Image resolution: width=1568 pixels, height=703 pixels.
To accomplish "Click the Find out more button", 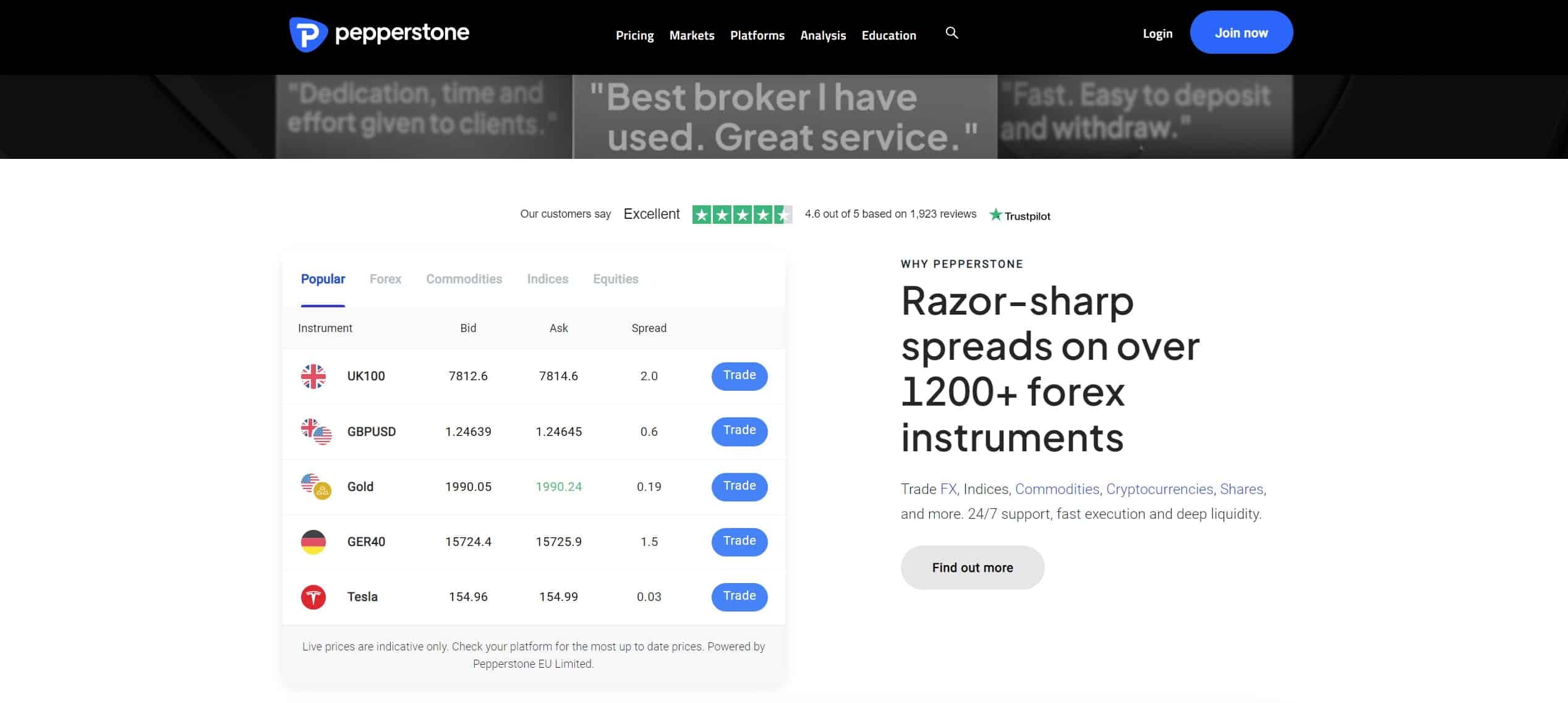I will point(972,567).
